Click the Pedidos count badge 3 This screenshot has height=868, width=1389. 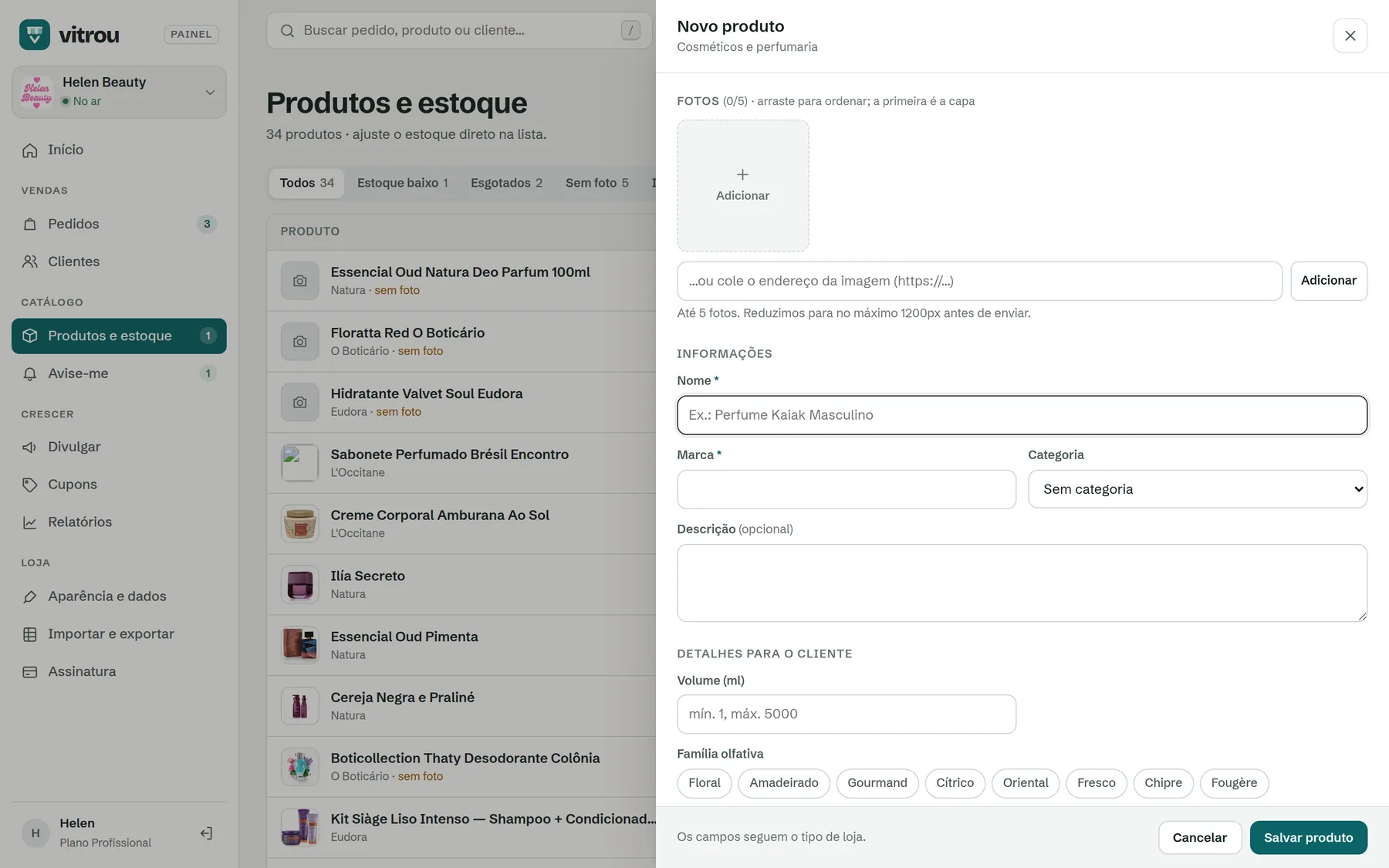(207, 224)
